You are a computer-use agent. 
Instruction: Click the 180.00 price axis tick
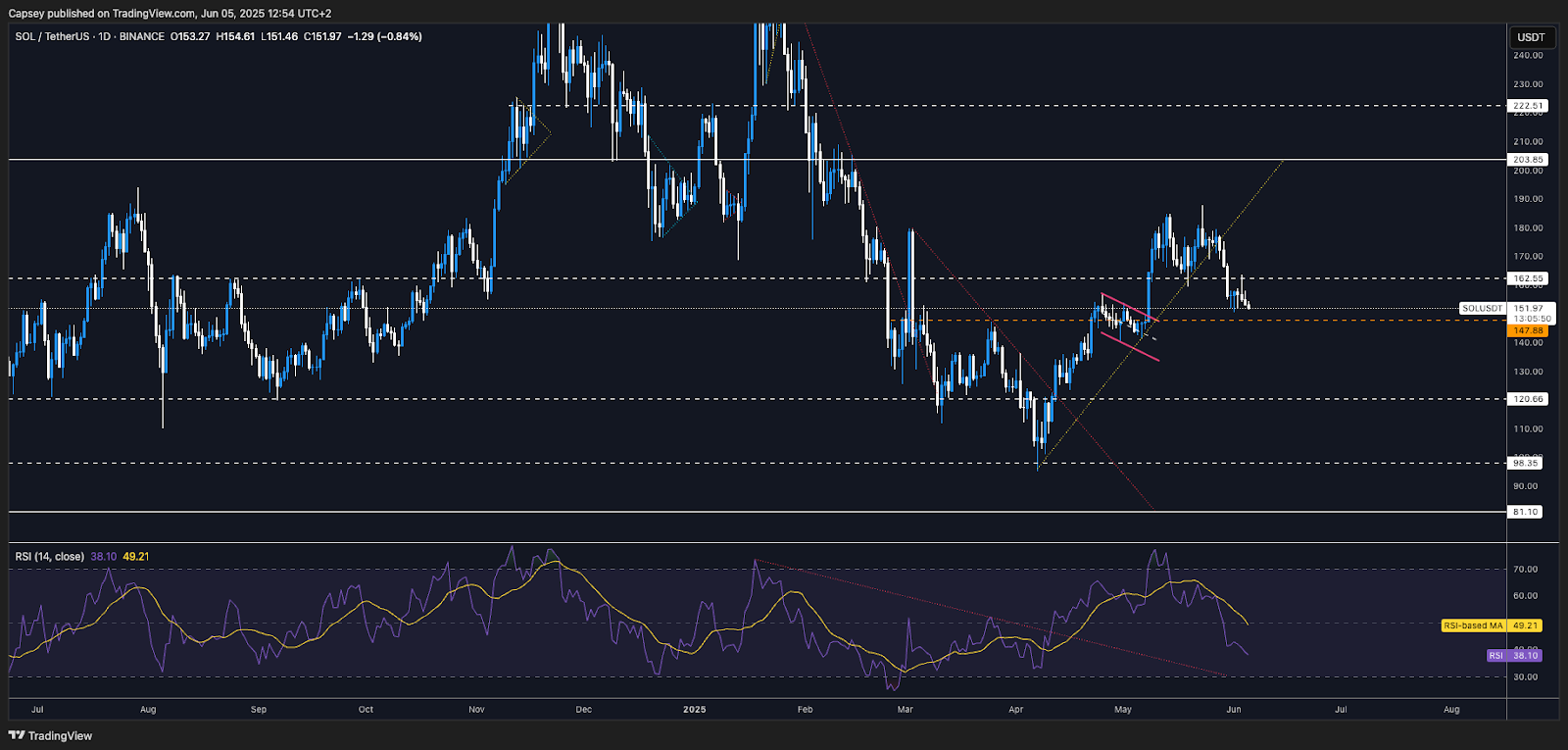(x=1528, y=228)
